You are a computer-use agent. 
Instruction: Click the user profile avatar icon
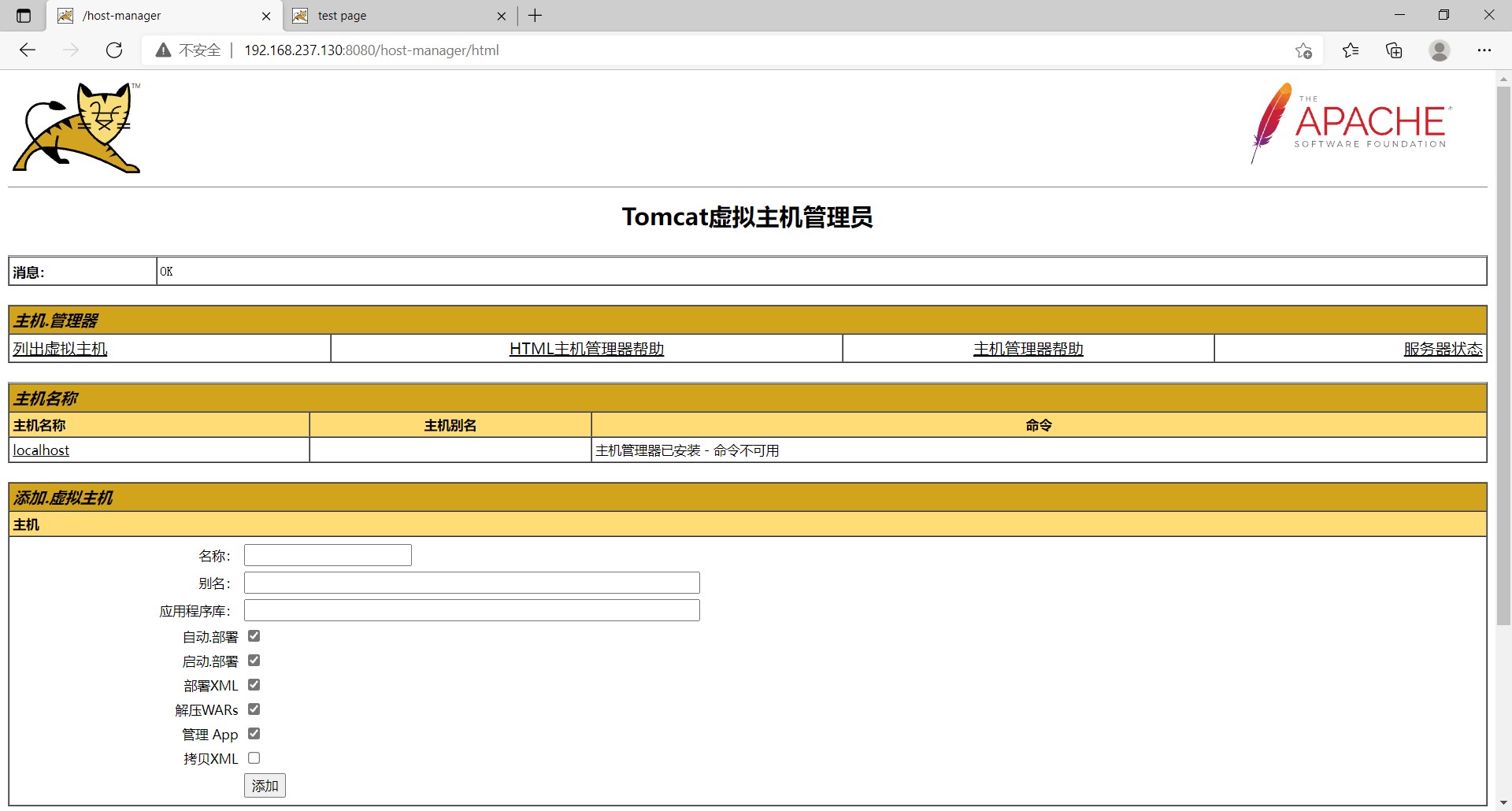point(1440,50)
